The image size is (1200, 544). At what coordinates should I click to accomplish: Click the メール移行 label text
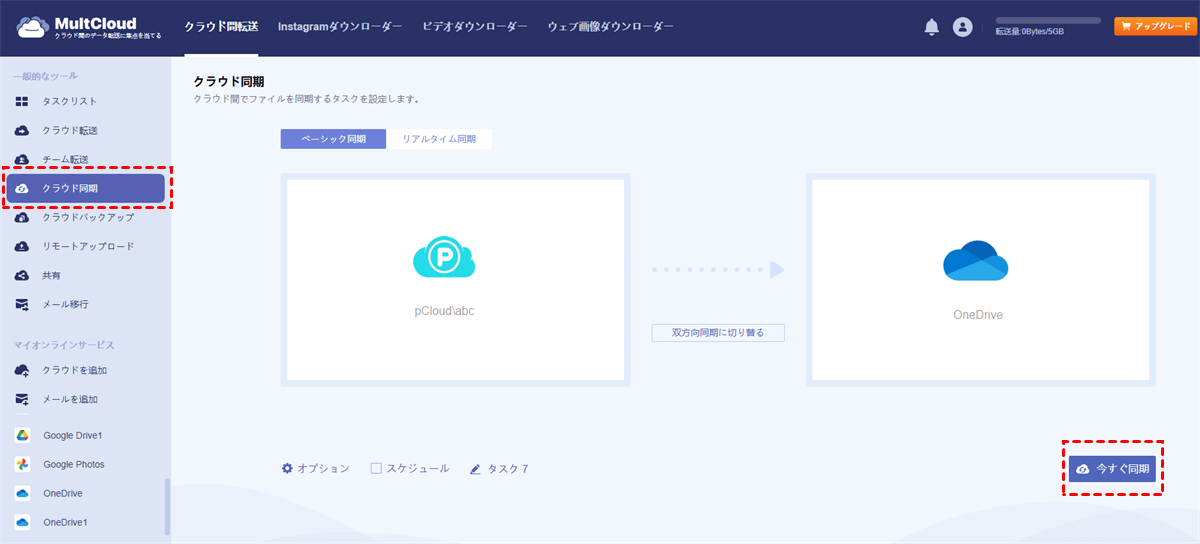65,304
